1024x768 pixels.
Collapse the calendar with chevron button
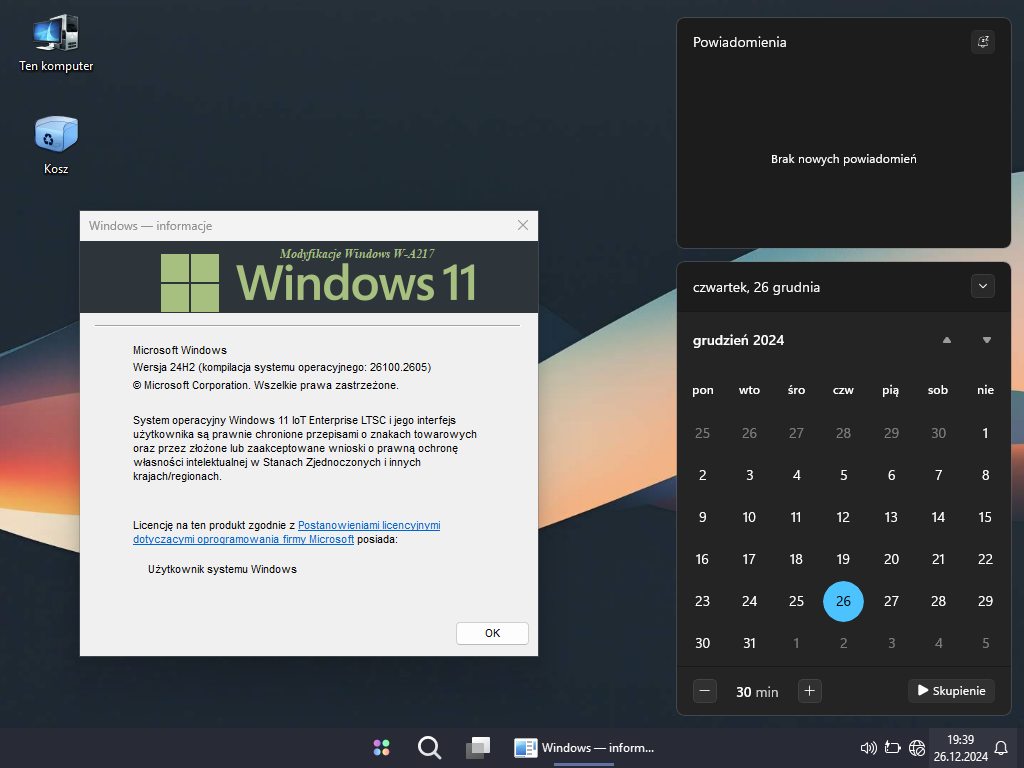pyautogui.click(x=982, y=287)
